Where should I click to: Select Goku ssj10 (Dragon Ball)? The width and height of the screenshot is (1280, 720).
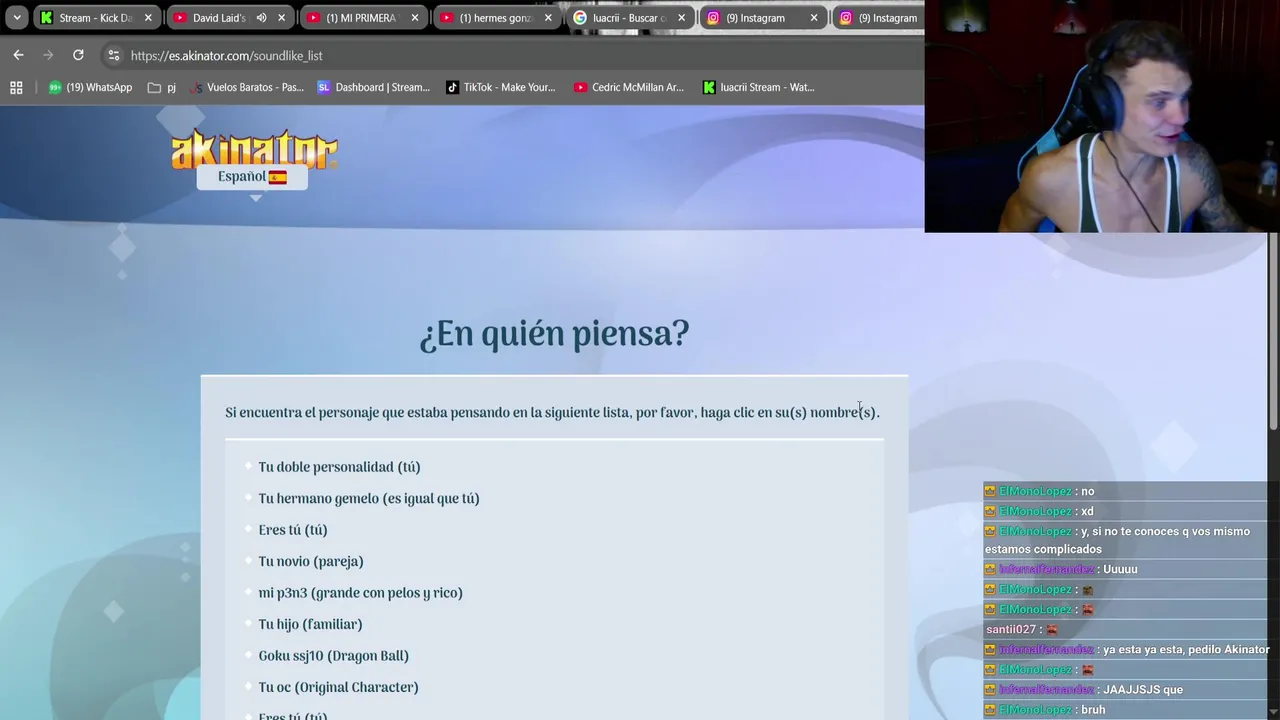333,656
